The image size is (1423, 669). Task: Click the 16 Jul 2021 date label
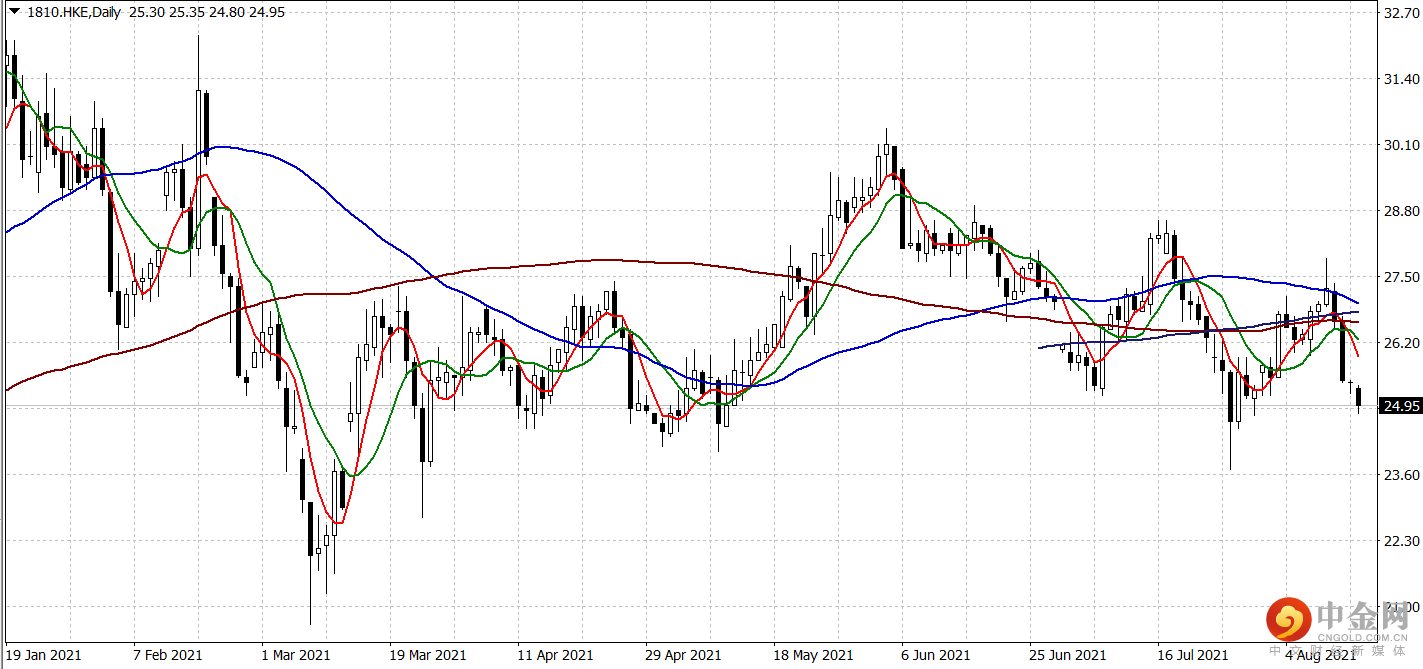pyautogui.click(x=1193, y=655)
